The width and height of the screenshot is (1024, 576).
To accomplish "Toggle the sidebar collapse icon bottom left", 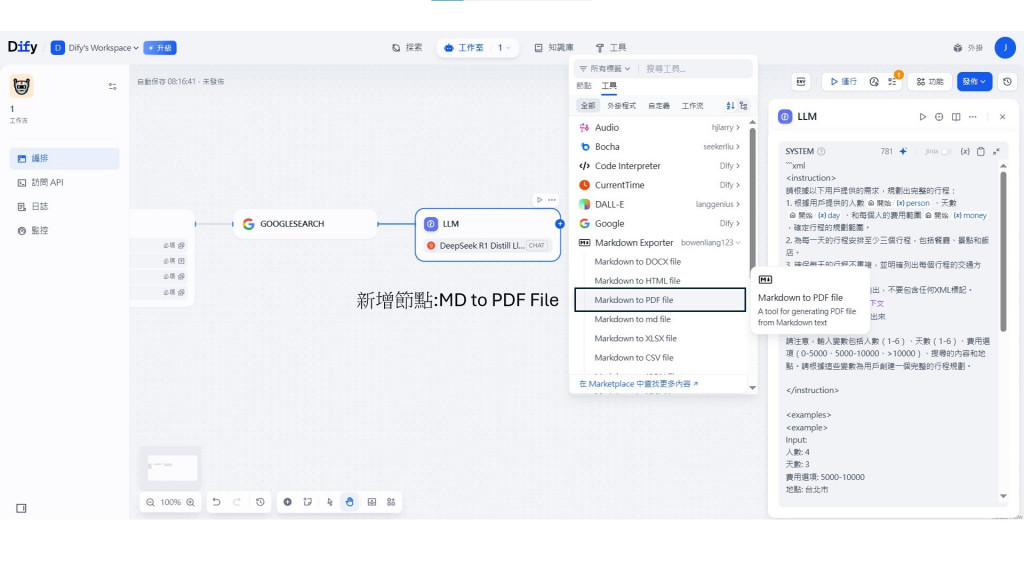I will tap(21, 508).
